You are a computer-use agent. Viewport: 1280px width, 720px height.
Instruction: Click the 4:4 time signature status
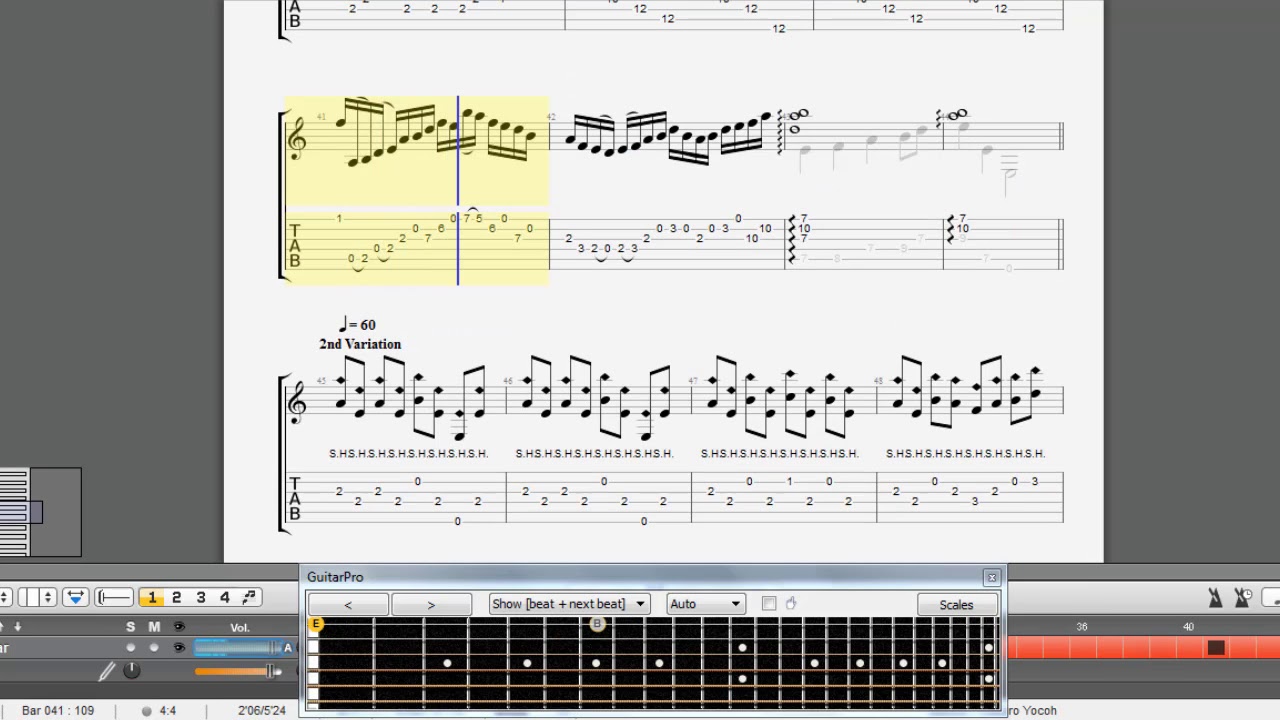167,711
